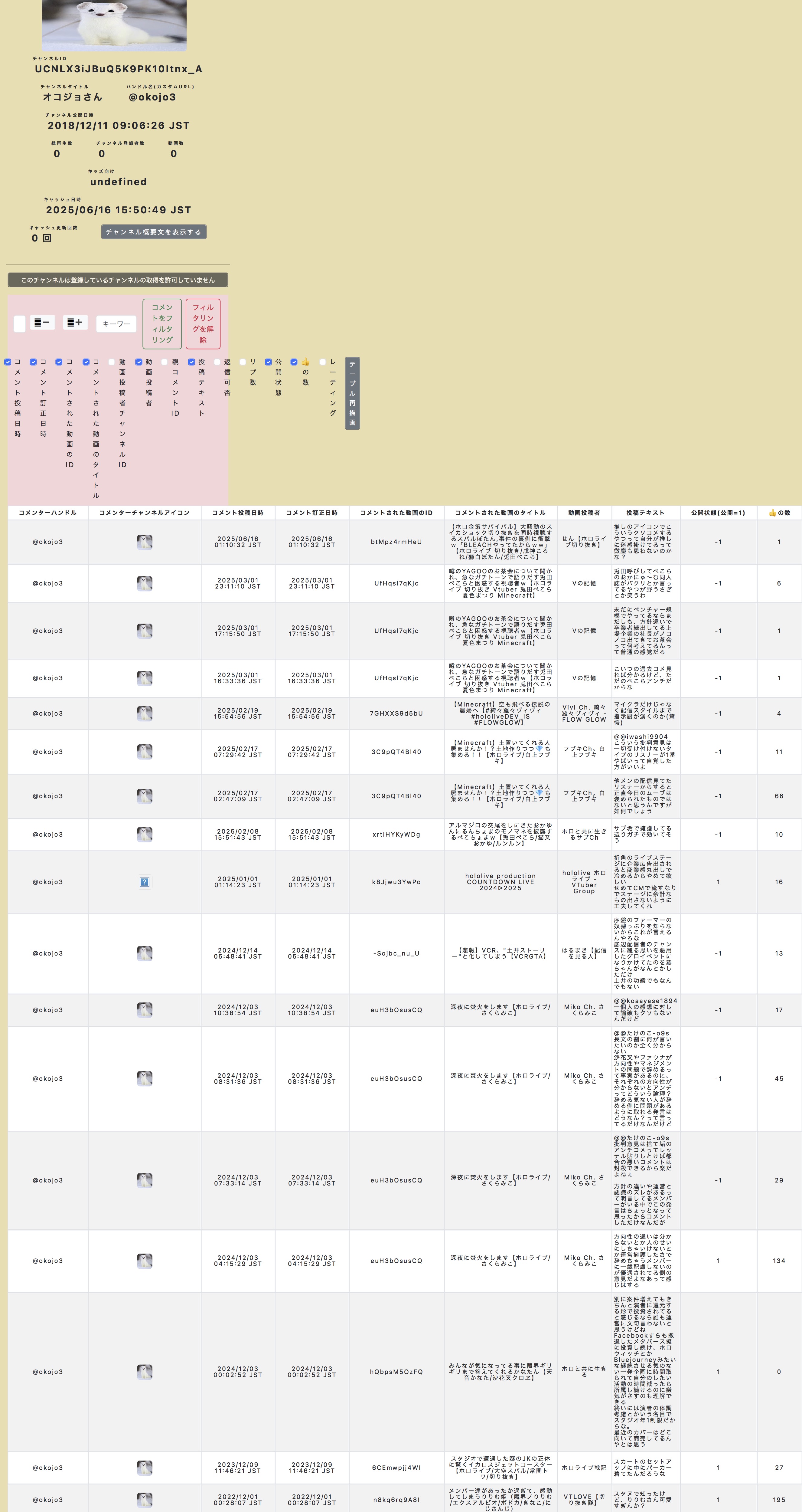Click the 公開状態(公開=1) table header
The image size is (802, 1512).
point(718,512)
